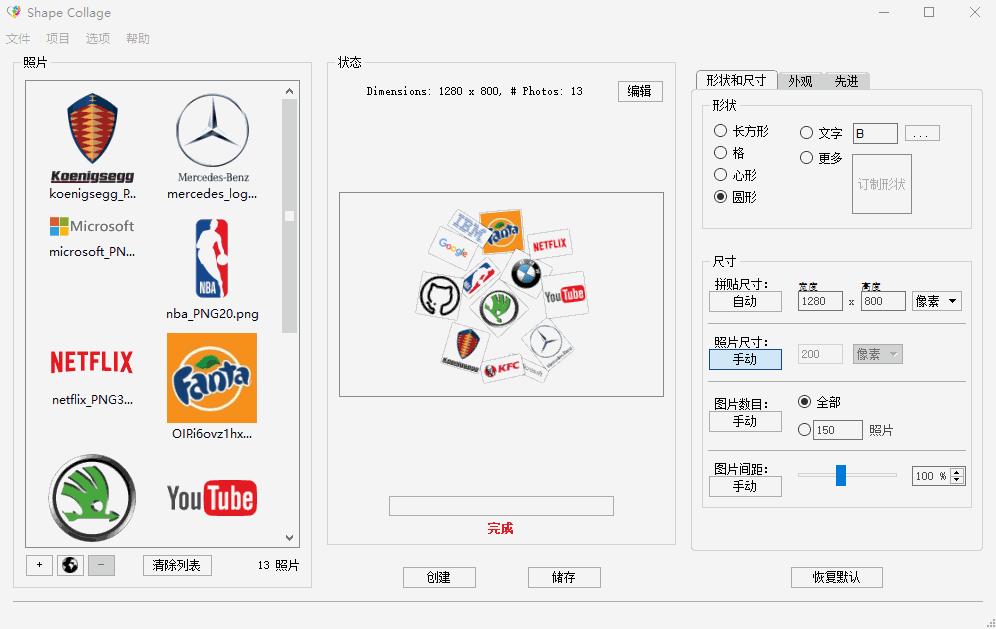
Task: Click the Shape Collage app icon in title bar
Action: pos(13,12)
